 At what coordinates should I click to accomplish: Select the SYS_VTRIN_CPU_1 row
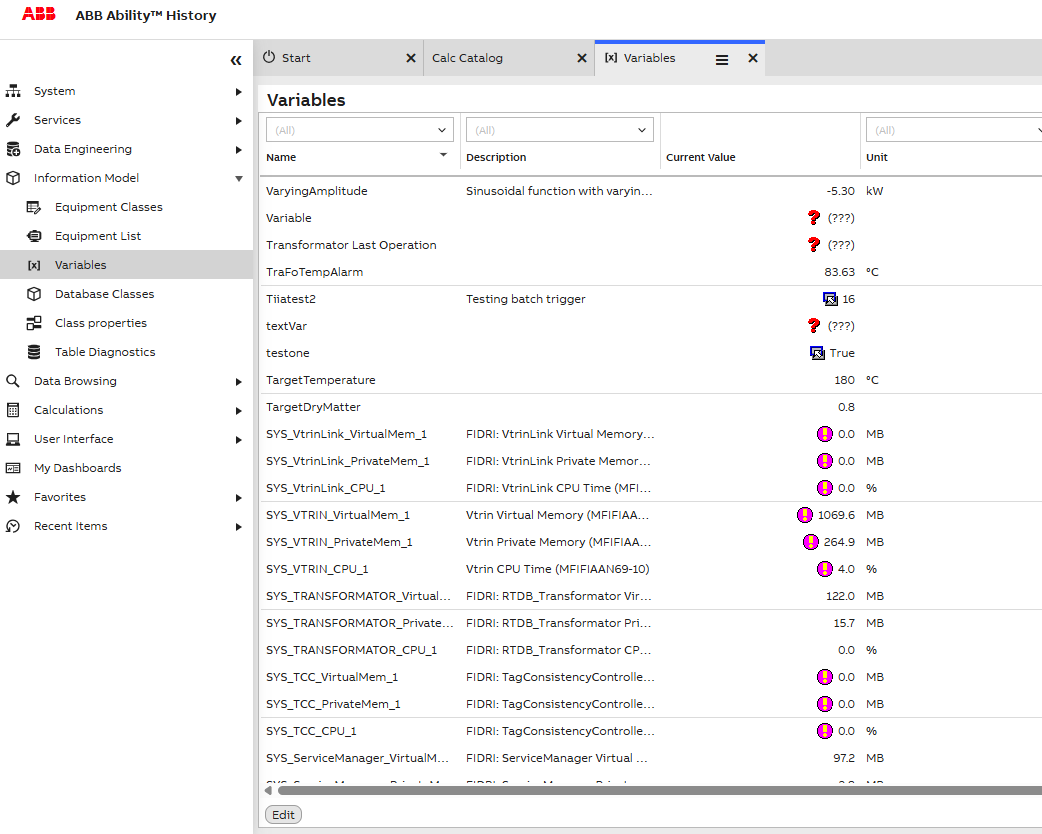pos(651,569)
